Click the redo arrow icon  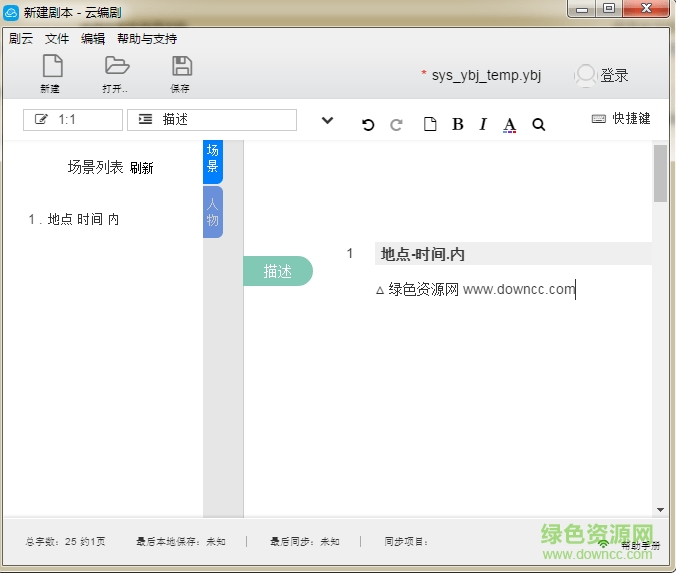396,125
